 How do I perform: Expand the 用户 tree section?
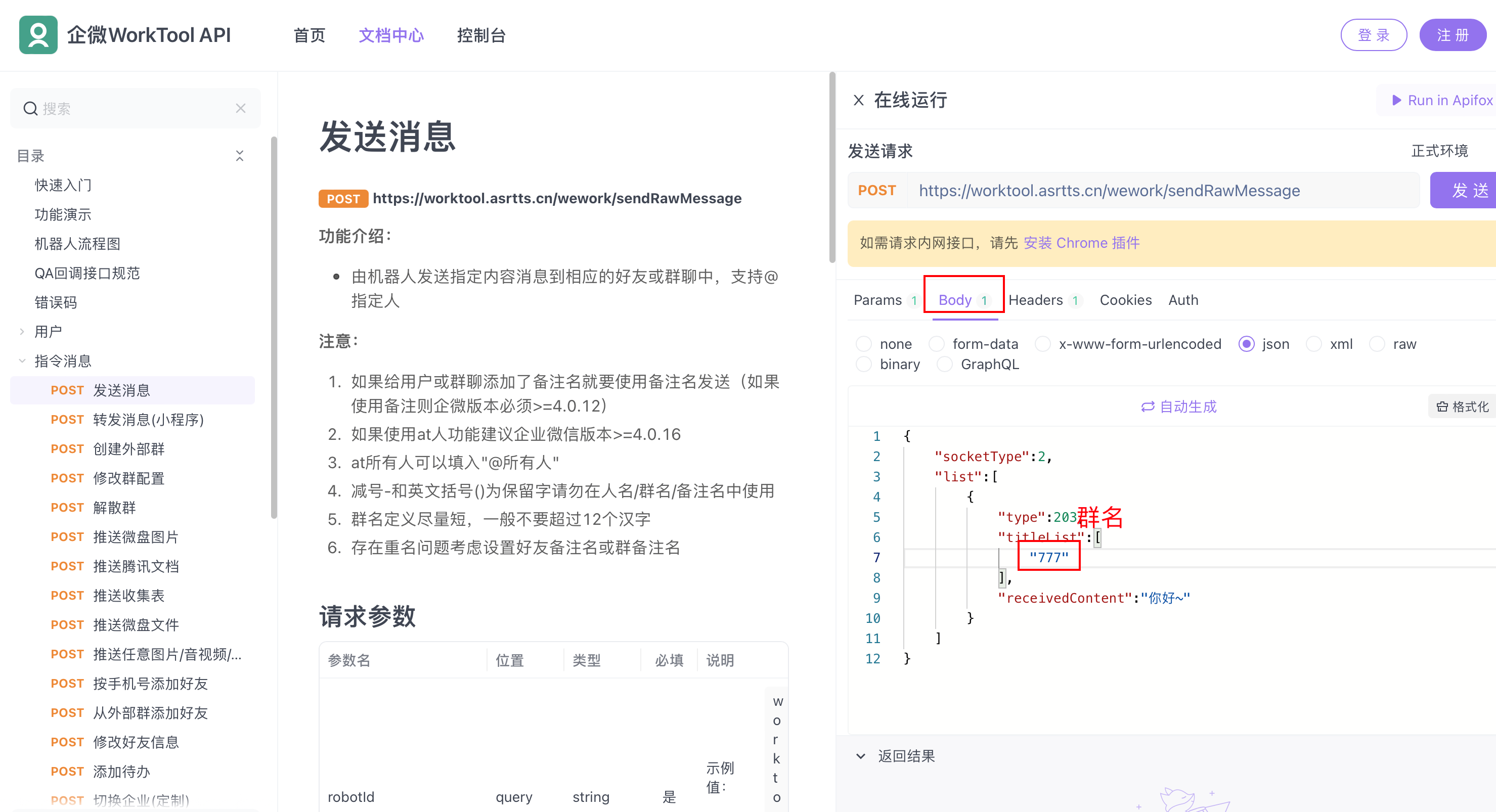22,331
